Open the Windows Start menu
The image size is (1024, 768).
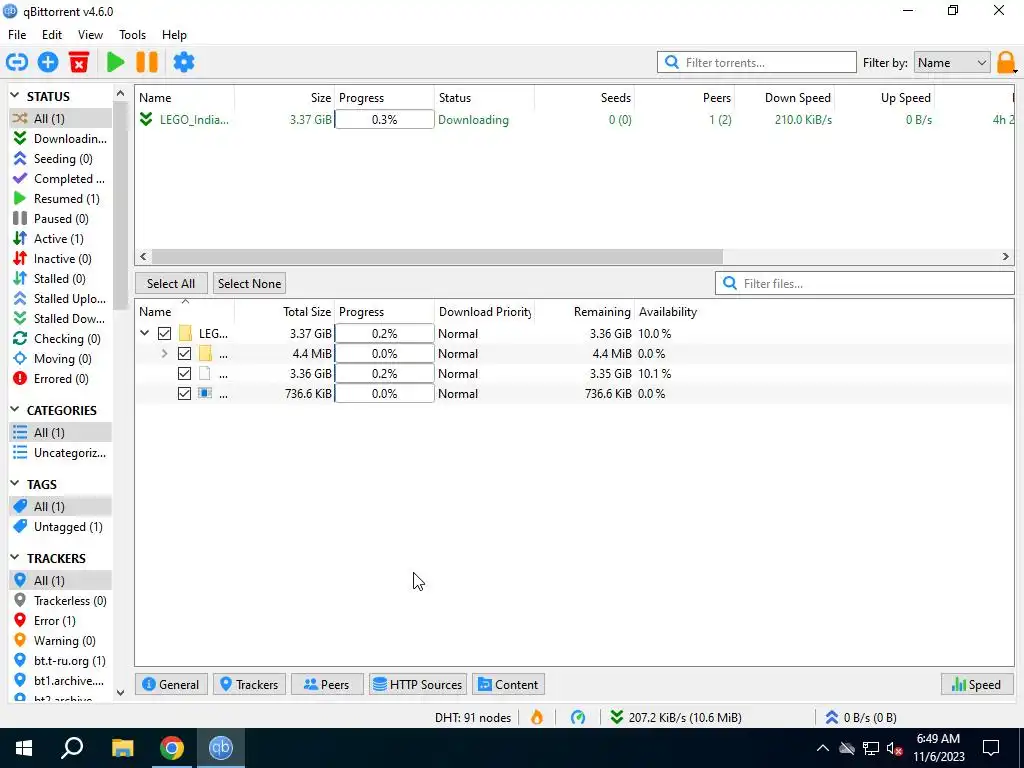[x=24, y=748]
